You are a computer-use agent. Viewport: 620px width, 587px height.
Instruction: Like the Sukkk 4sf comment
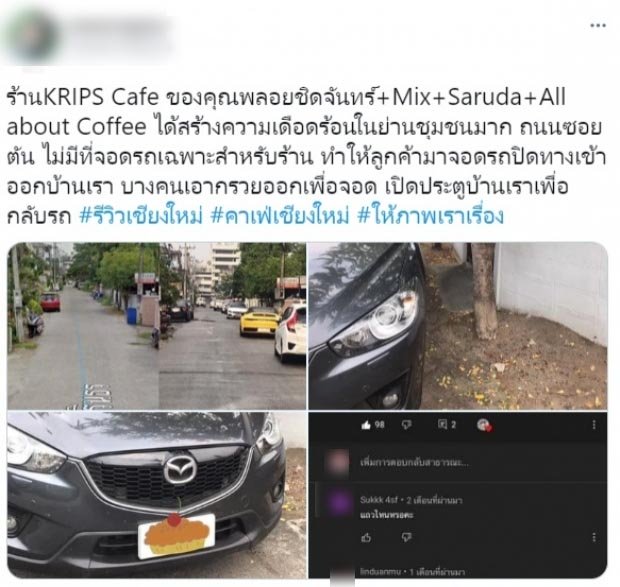(366, 538)
